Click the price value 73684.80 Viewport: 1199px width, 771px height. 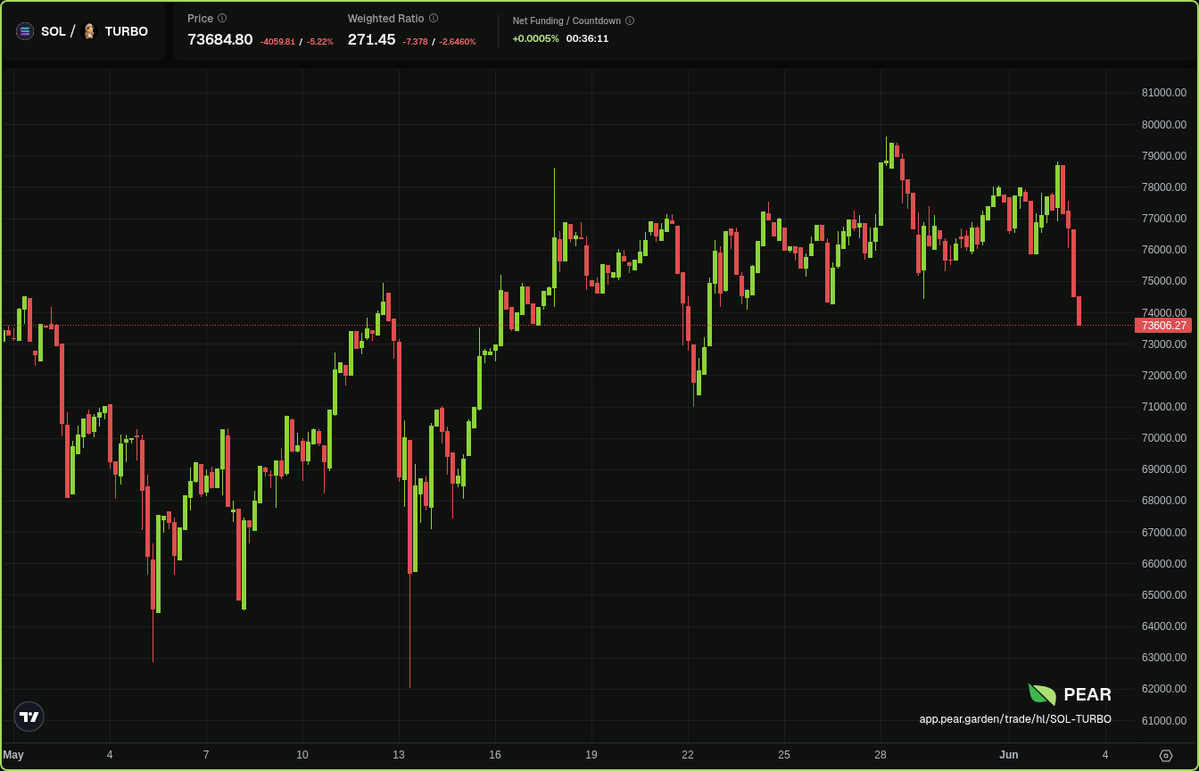219,40
